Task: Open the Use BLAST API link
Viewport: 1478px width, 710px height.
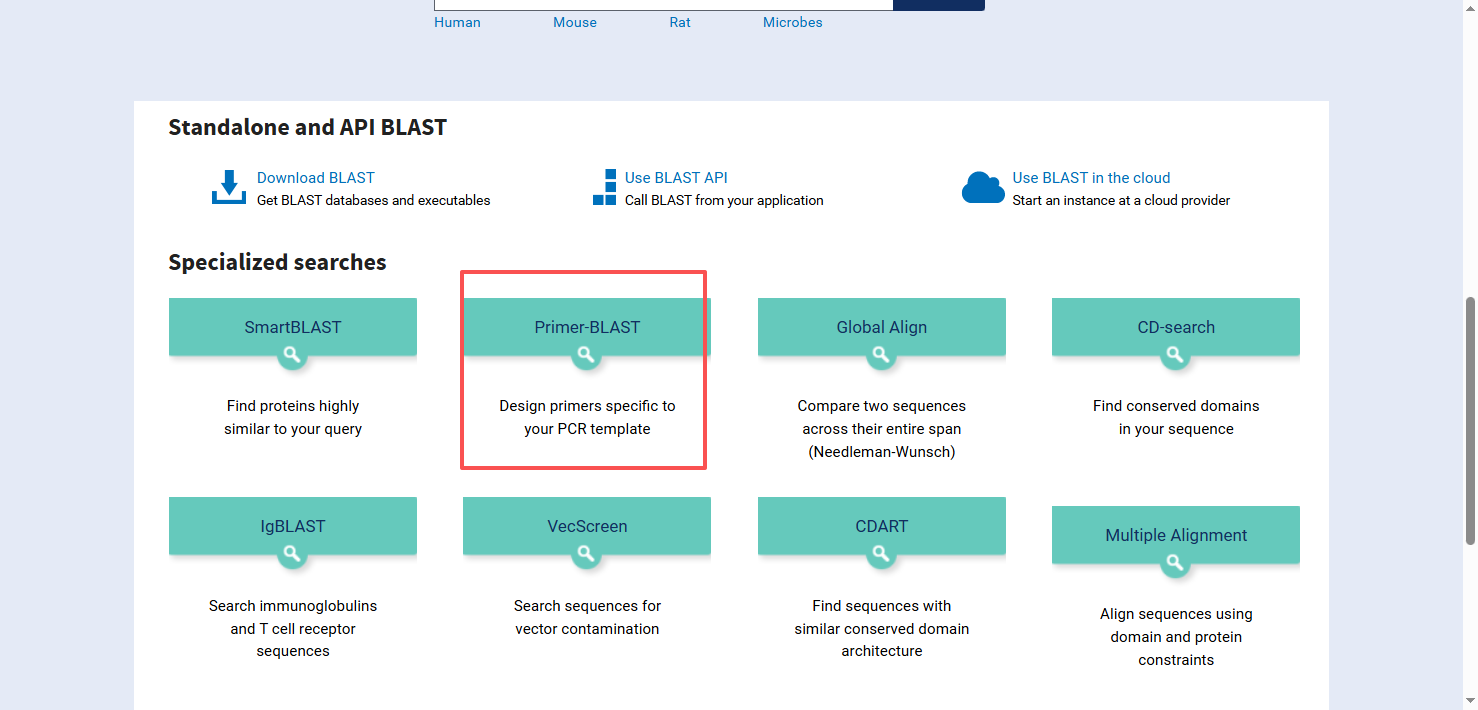Action: 676,178
